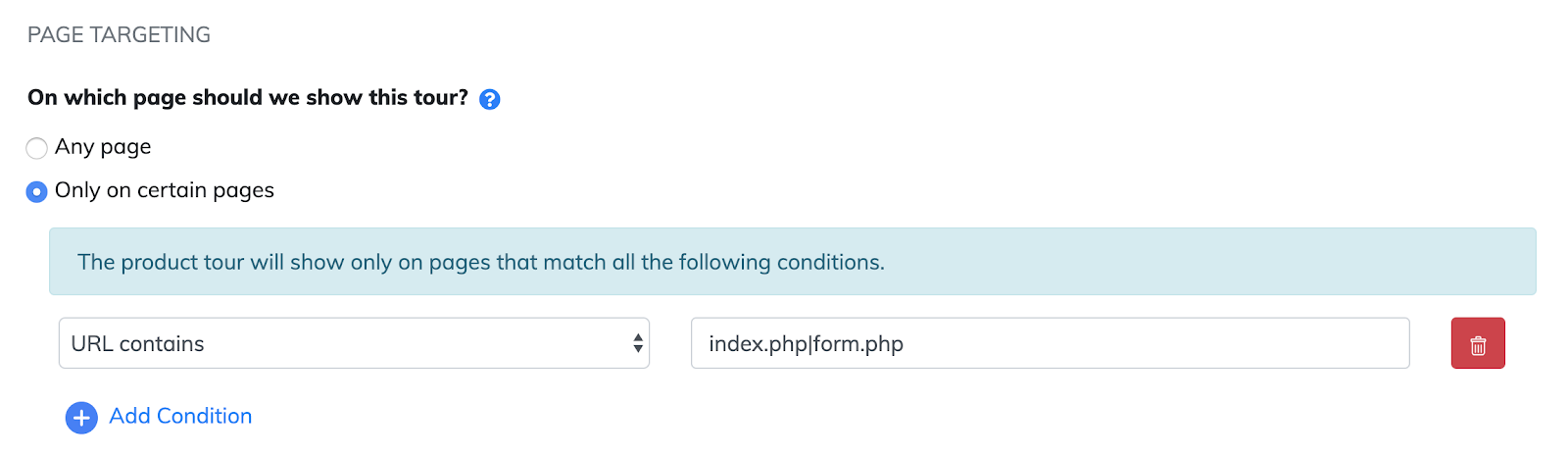Image resolution: width=1568 pixels, height=456 pixels.
Task: Click the "PAGE TARGETING" section heading
Action: pyautogui.click(x=119, y=35)
